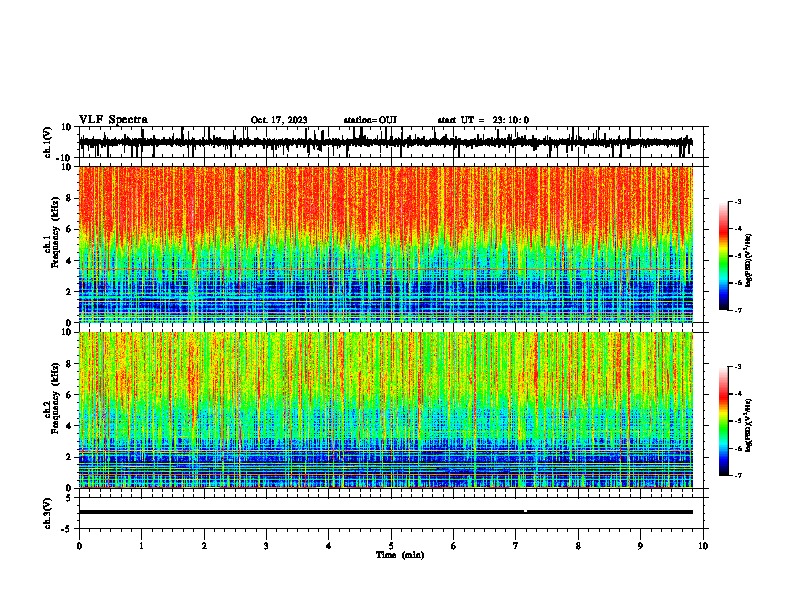This screenshot has width=792, height=612.
Task: Click the ch.3 black horizontal trace
Action: point(386,512)
